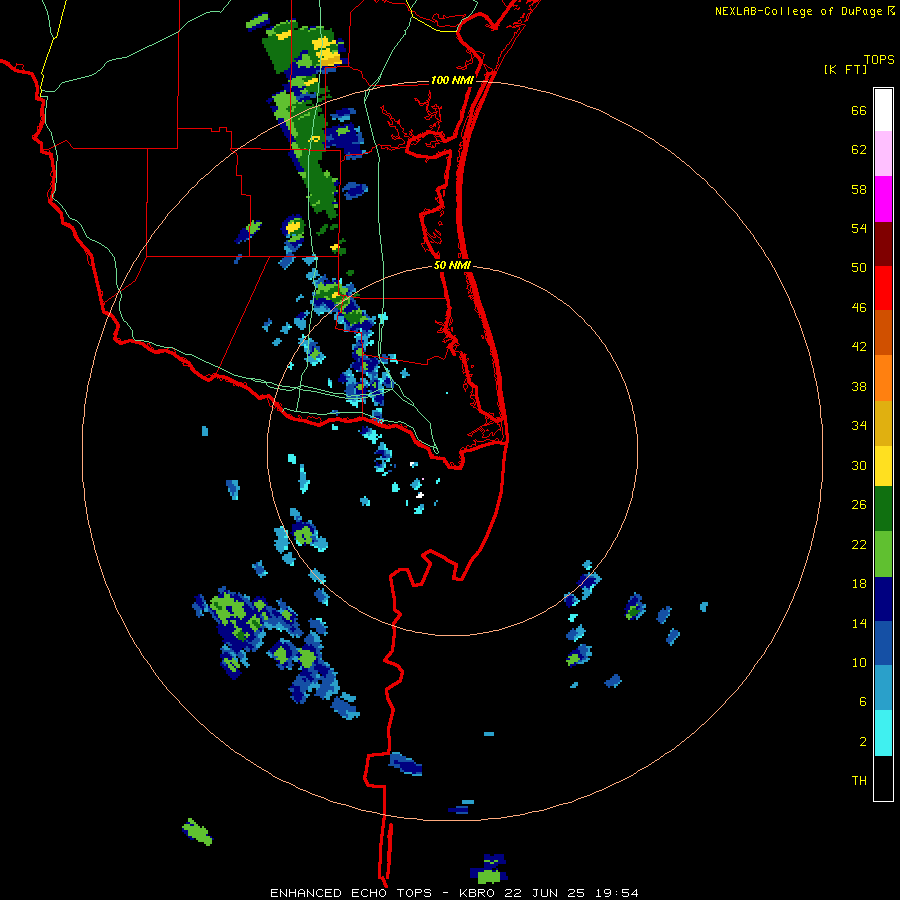Select the black TH legend segment
Viewport: 900px width, 900px height.
(x=883, y=778)
